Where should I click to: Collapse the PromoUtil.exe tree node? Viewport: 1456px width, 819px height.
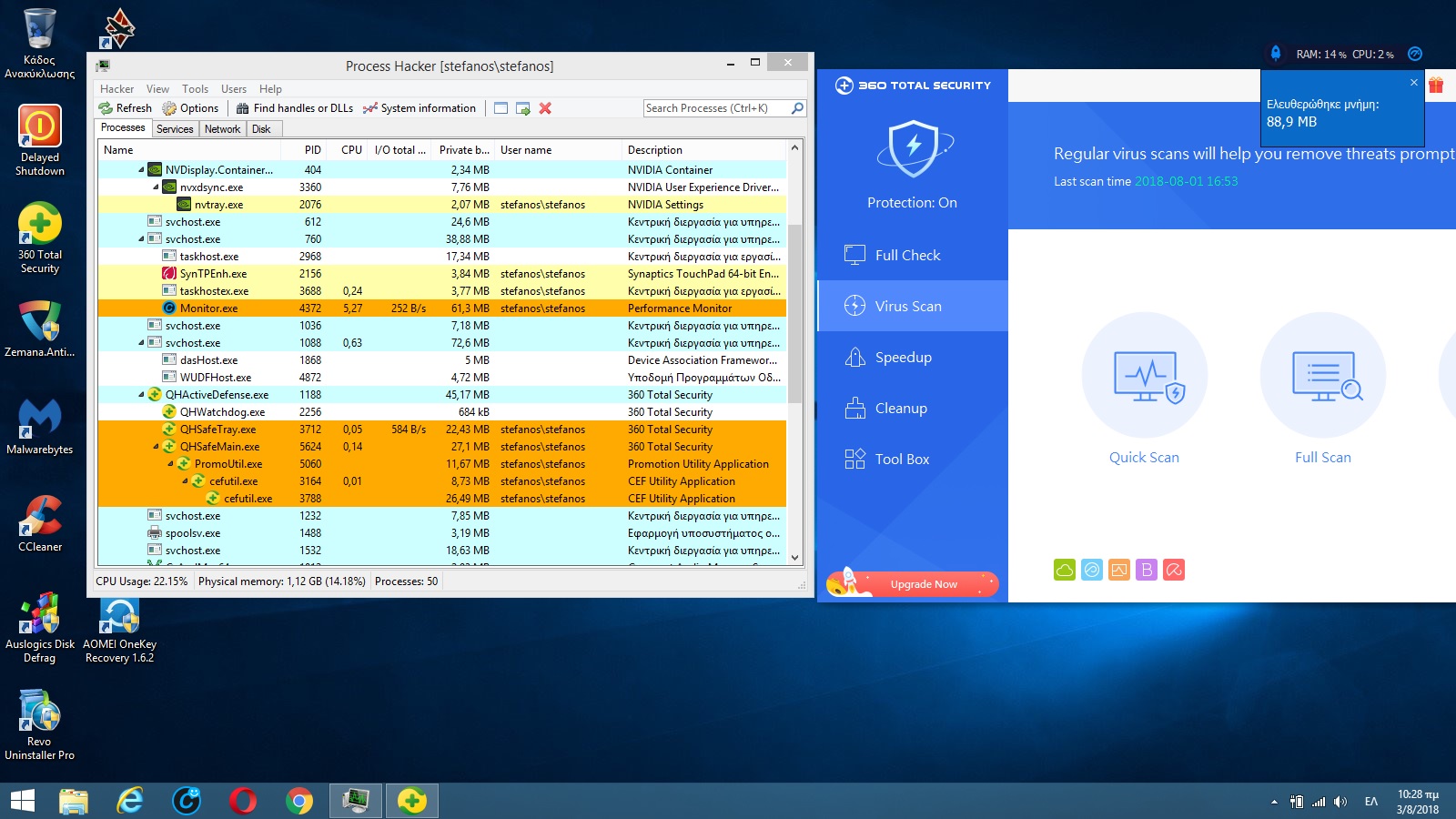pyautogui.click(x=170, y=464)
